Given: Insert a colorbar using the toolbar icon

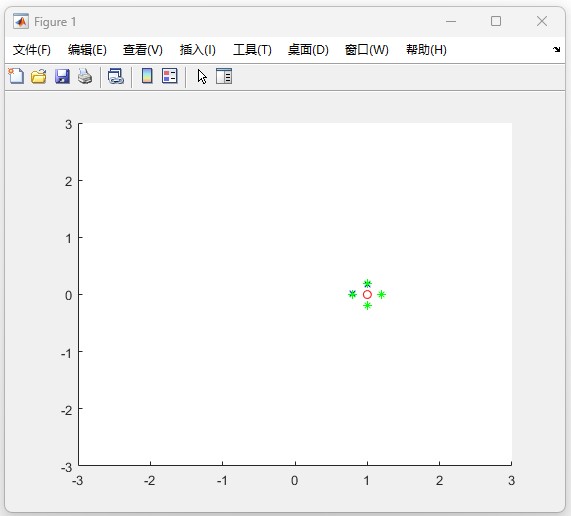Looking at the screenshot, I should coord(147,76).
